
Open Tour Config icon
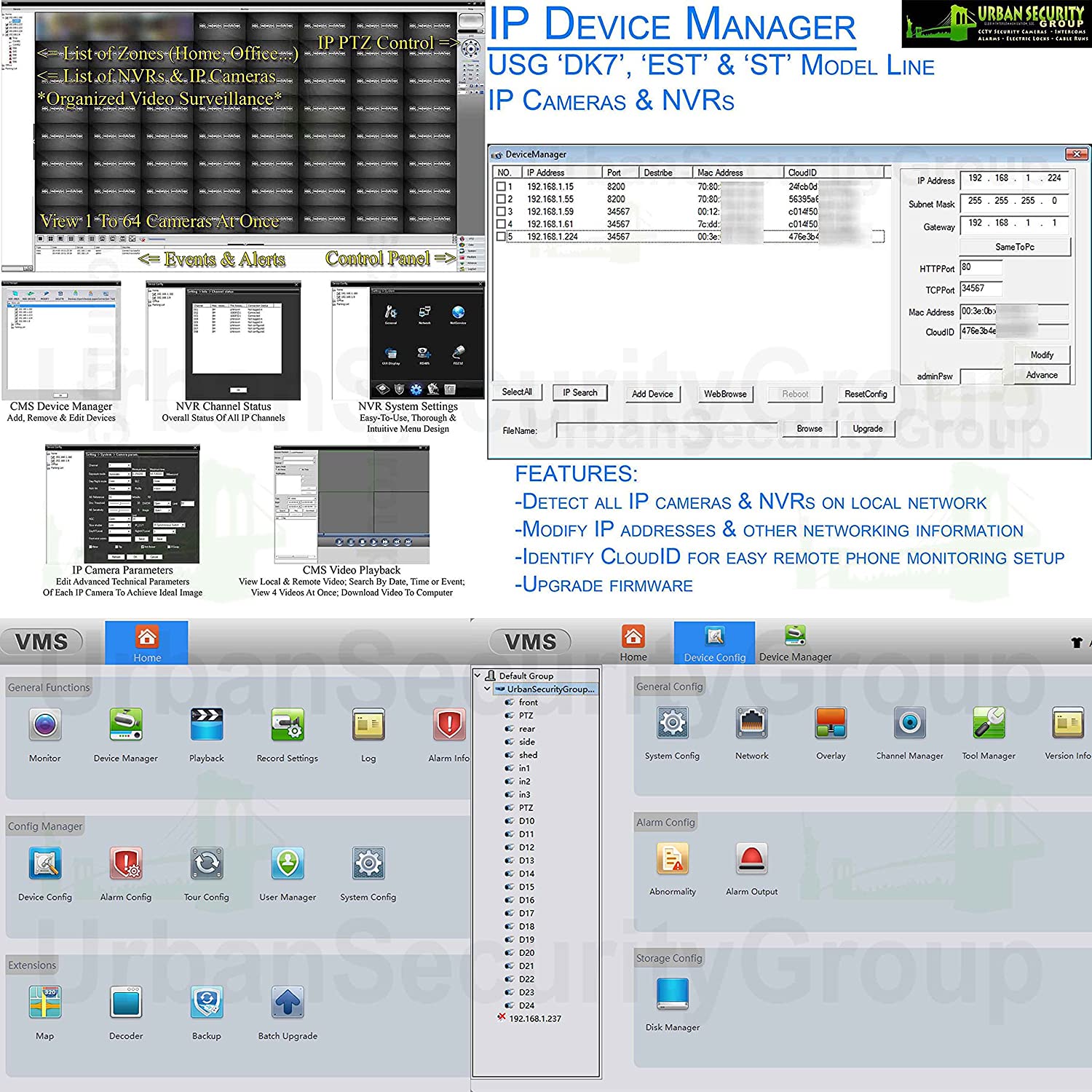coord(207,863)
